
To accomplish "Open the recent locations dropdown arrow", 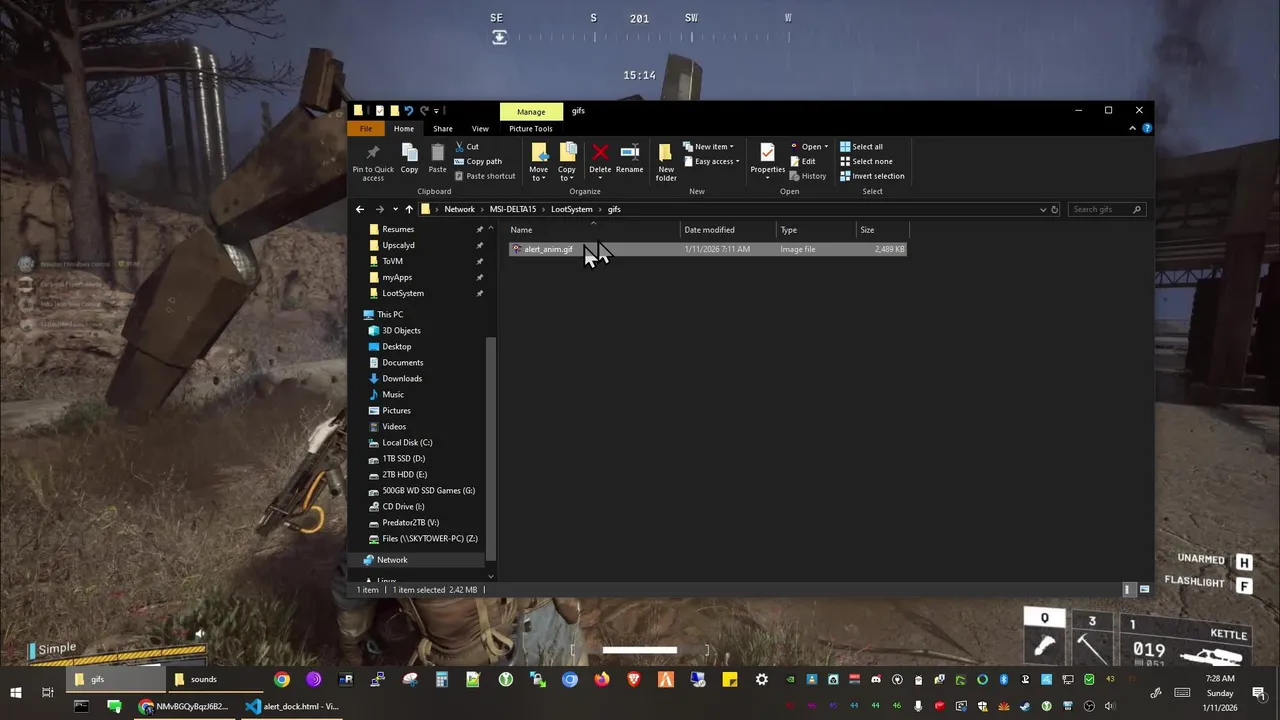I will pyautogui.click(x=396, y=209).
